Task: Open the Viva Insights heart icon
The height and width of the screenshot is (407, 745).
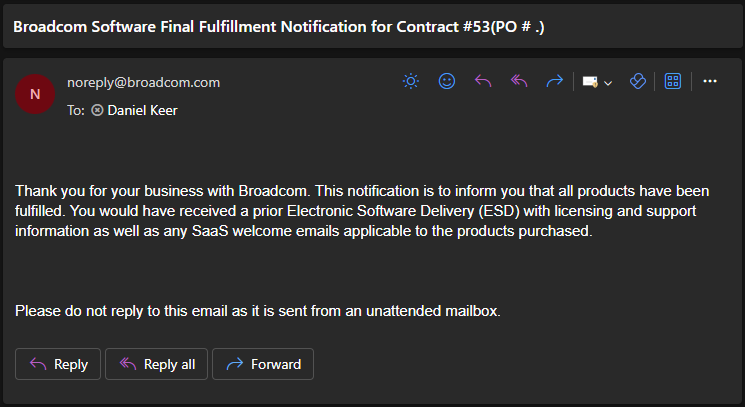Action: 638,81
